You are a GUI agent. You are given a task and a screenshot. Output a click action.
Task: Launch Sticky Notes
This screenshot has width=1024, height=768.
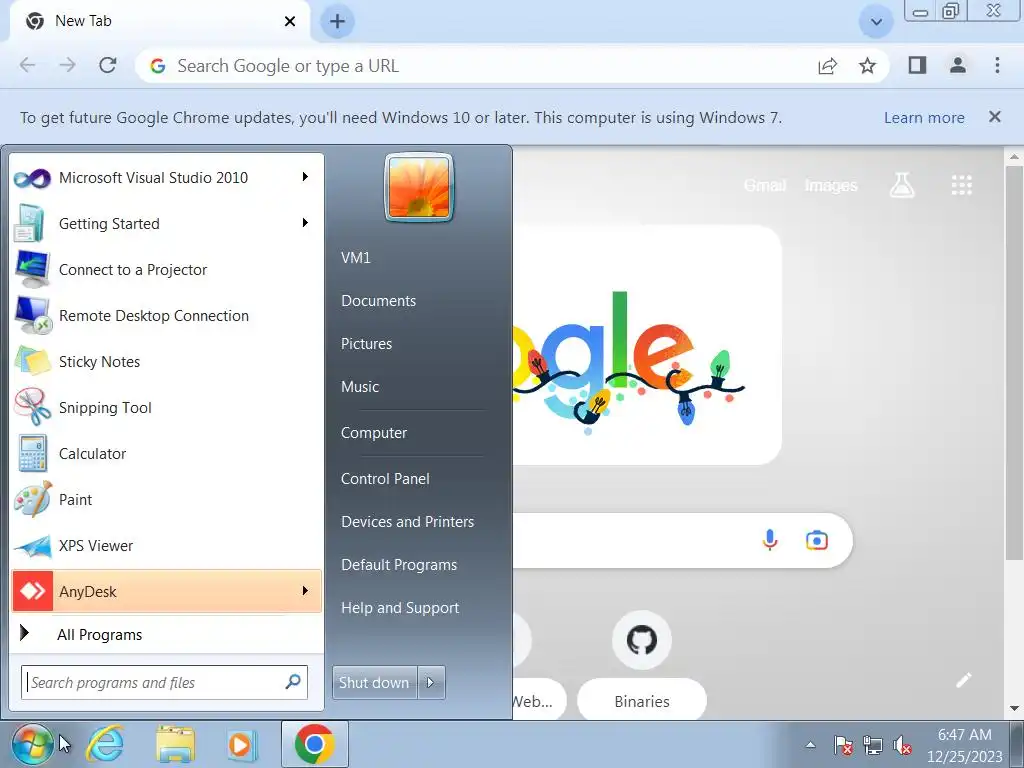pyautogui.click(x=167, y=362)
